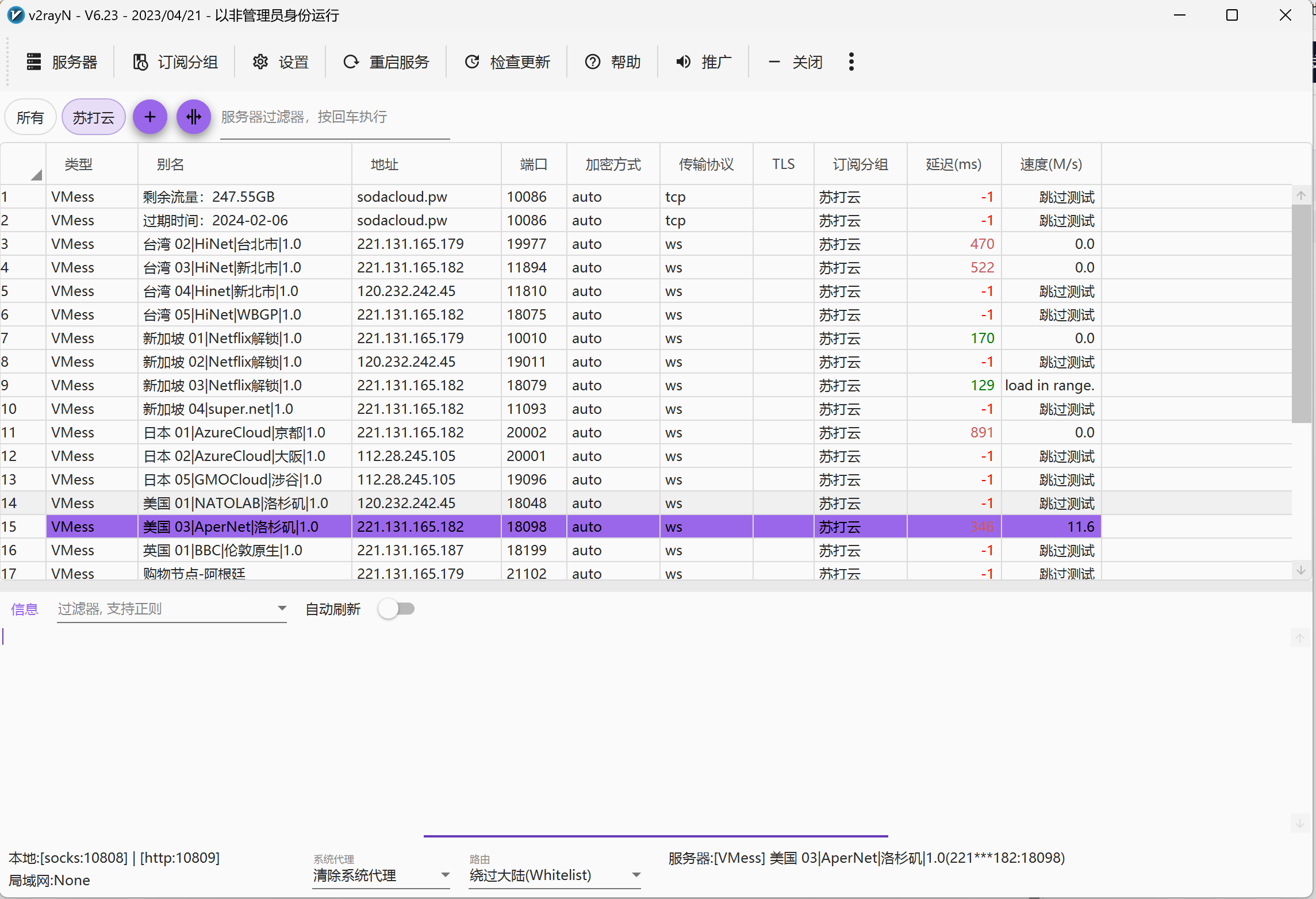Click the purple auto column width button
The image size is (1316, 899).
click(x=194, y=117)
